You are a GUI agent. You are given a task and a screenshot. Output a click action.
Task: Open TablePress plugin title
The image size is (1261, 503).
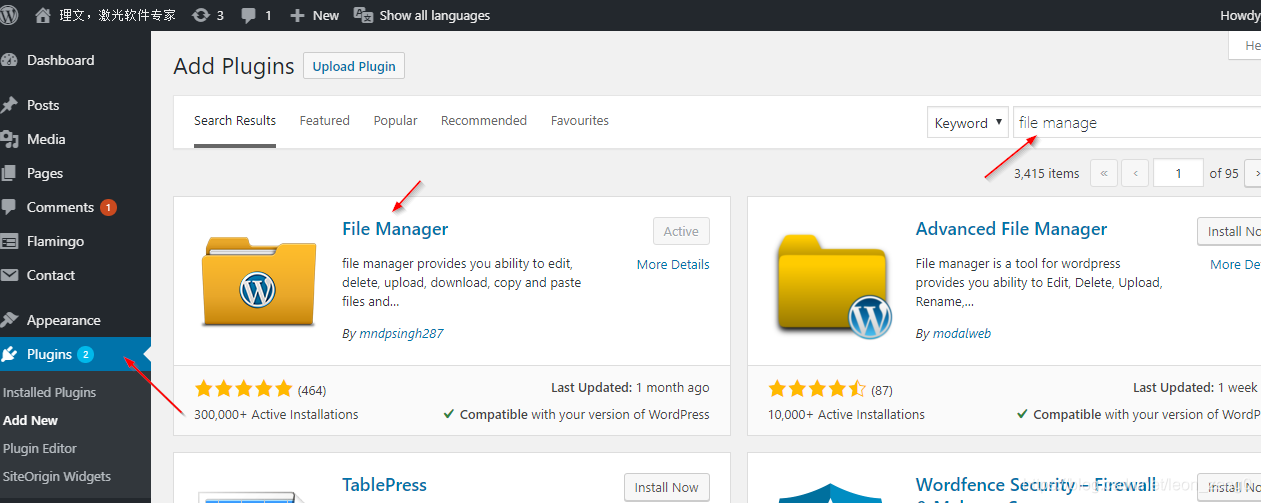pyautogui.click(x=384, y=485)
